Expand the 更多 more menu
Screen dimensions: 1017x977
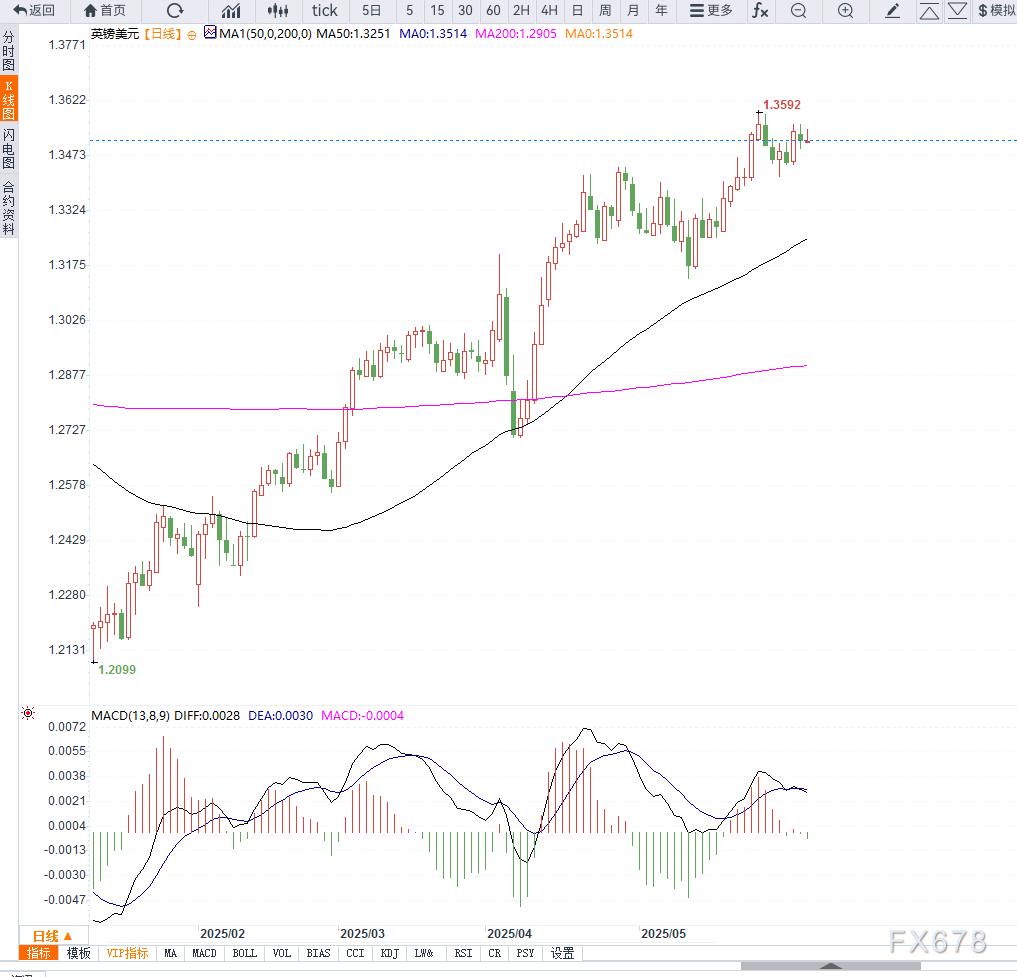711,11
